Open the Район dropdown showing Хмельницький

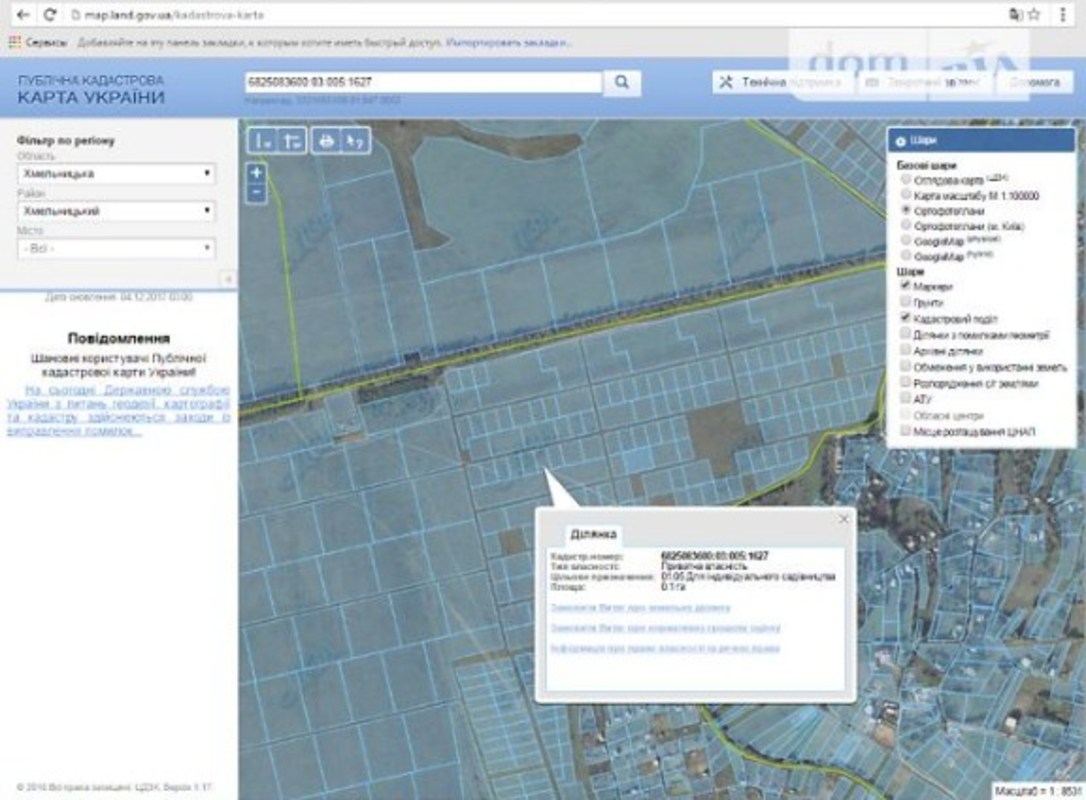point(116,211)
